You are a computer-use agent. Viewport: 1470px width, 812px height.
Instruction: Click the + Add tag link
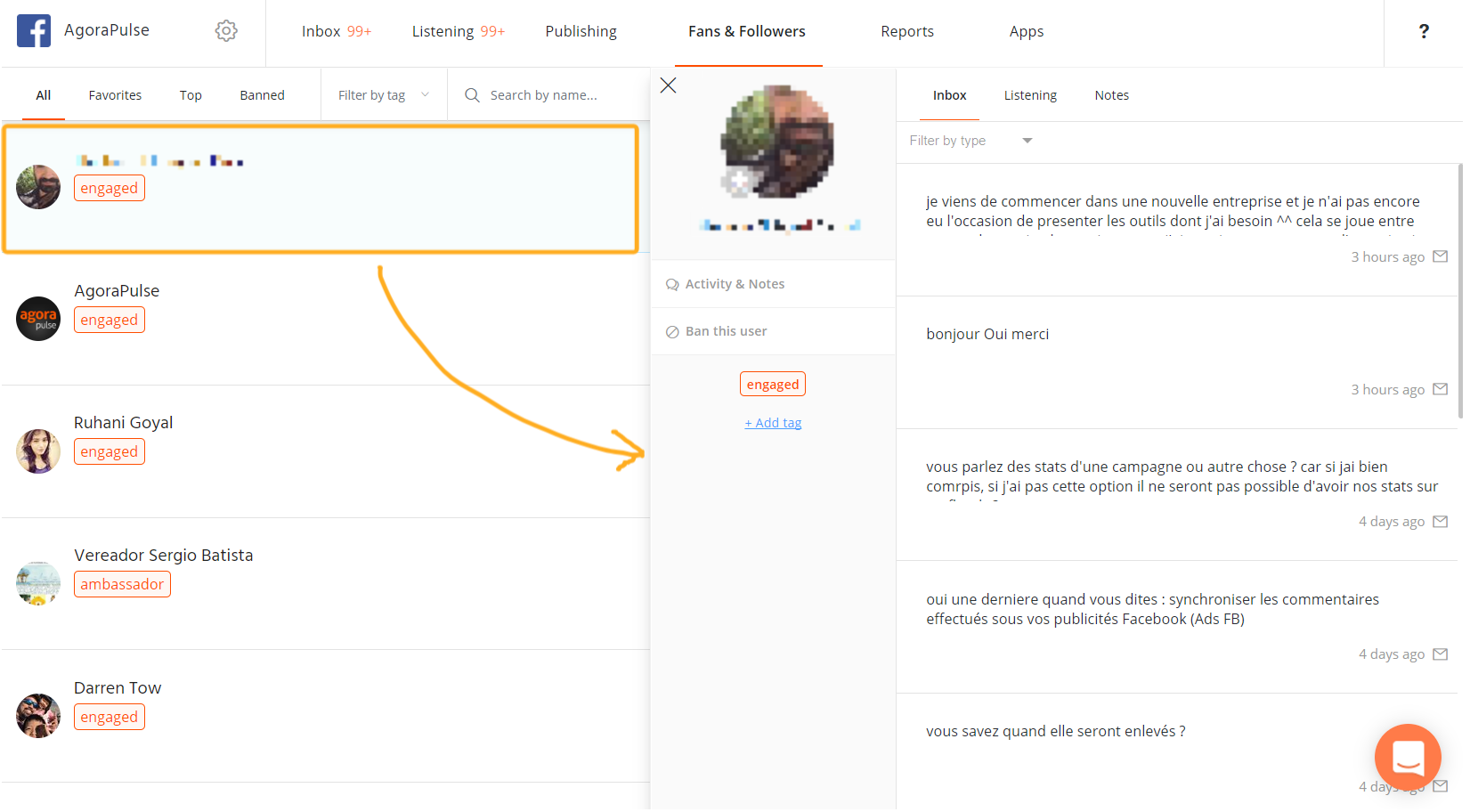(x=773, y=423)
